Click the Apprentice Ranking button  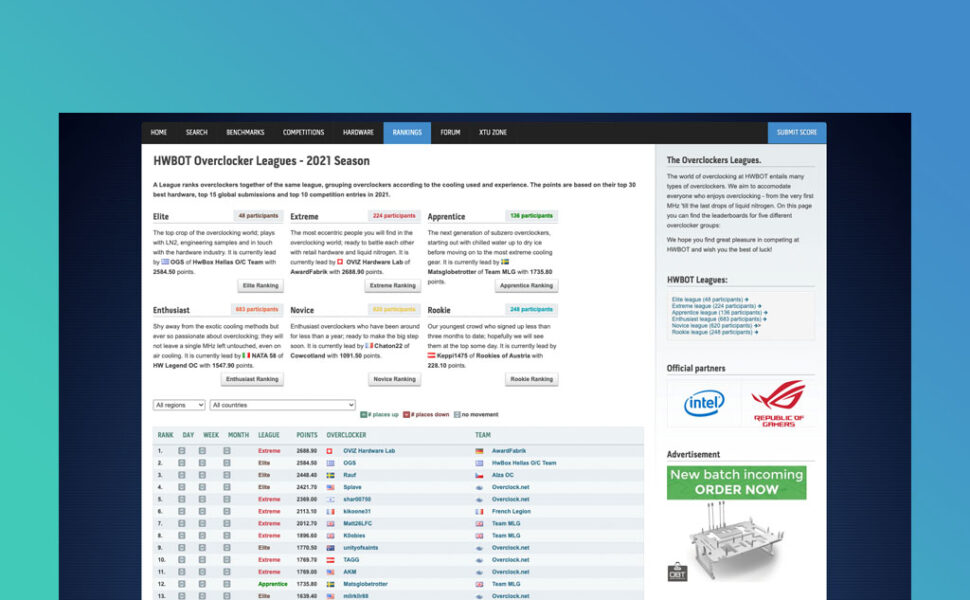tap(526, 286)
